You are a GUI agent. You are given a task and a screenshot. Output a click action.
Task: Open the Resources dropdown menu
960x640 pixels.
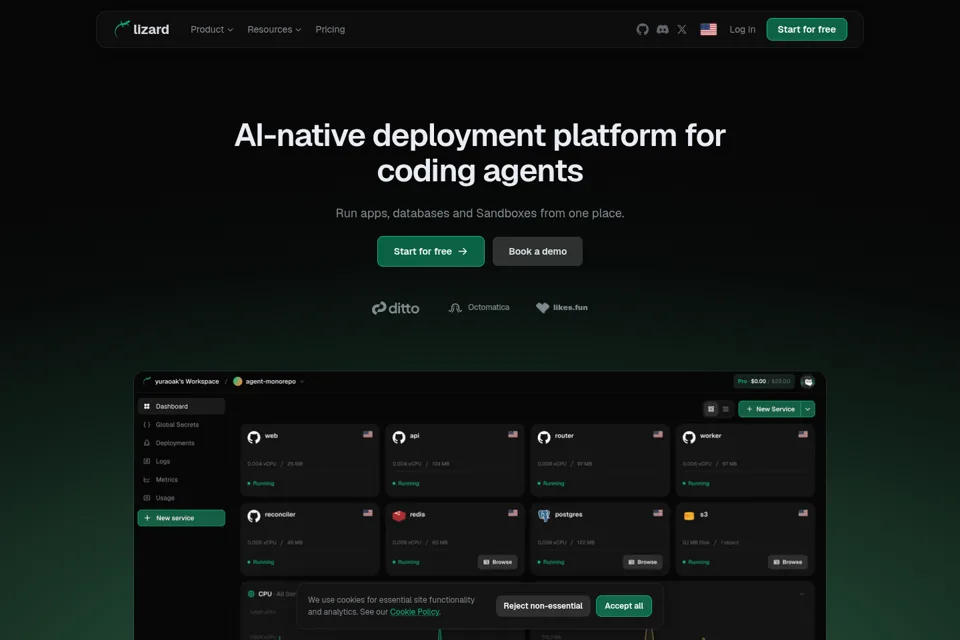pos(274,29)
